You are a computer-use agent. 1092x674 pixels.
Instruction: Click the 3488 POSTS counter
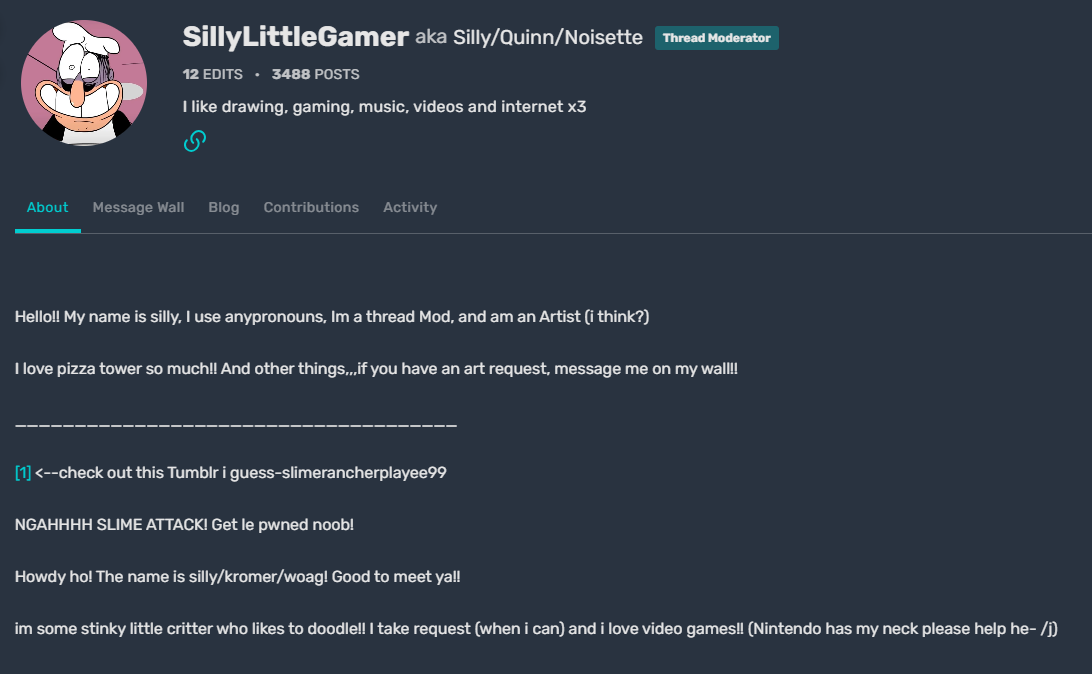pyautogui.click(x=316, y=73)
